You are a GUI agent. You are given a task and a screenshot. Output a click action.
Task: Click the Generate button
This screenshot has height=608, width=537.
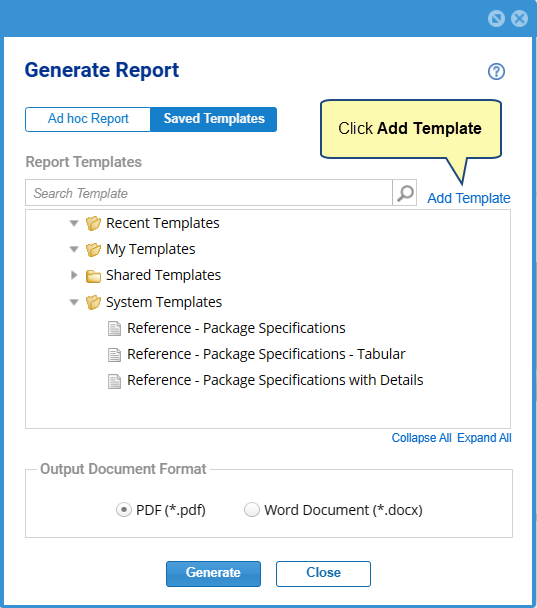pos(213,573)
